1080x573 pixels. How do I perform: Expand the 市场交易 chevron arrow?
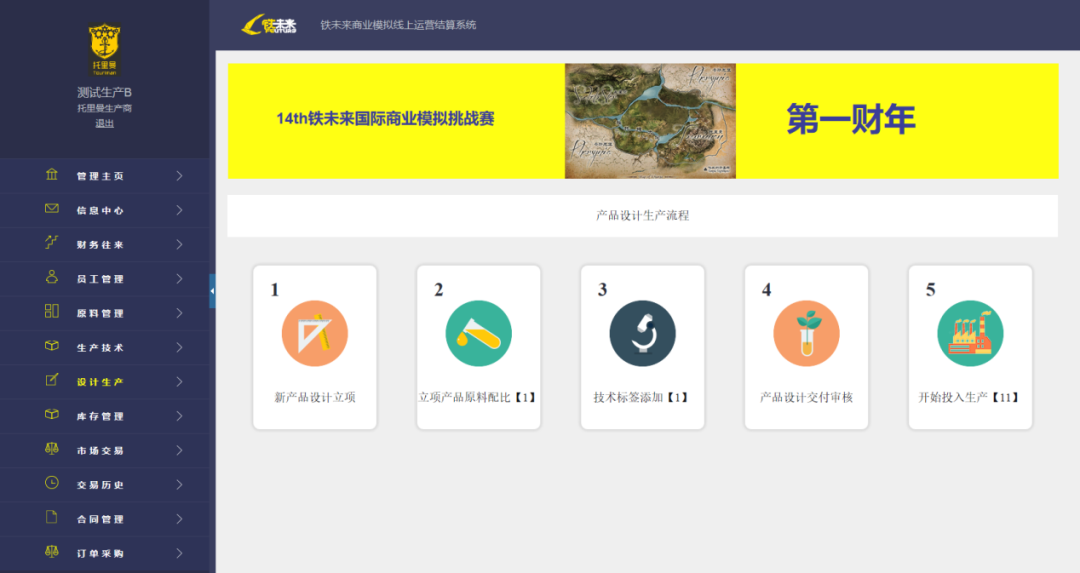click(179, 450)
